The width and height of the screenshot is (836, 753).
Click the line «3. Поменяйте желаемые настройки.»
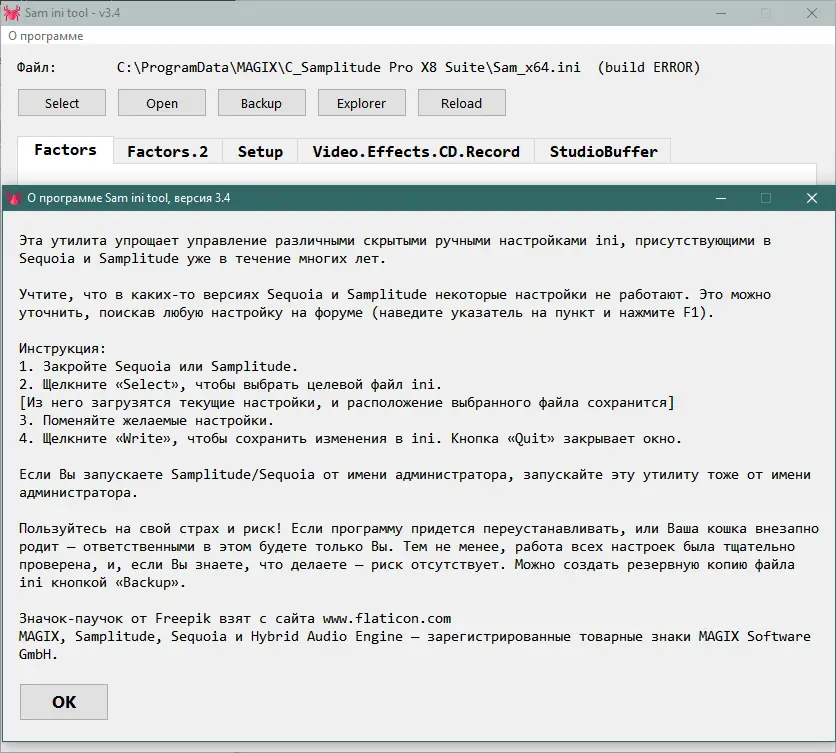147,420
